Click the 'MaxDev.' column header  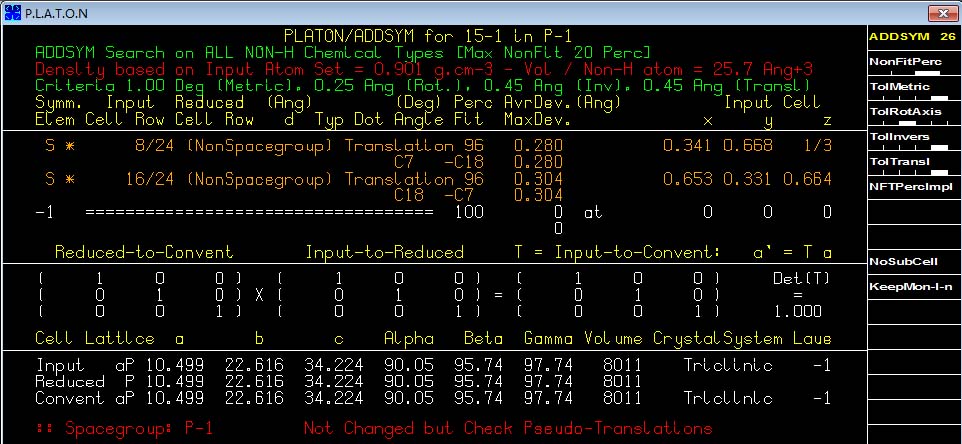[537, 119]
